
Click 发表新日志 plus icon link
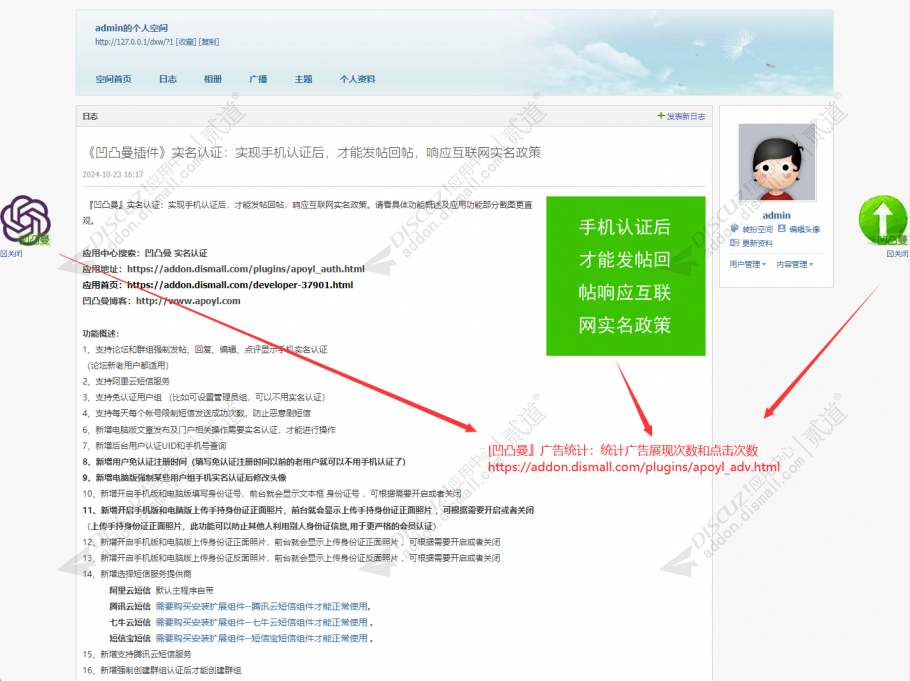click(x=681, y=116)
